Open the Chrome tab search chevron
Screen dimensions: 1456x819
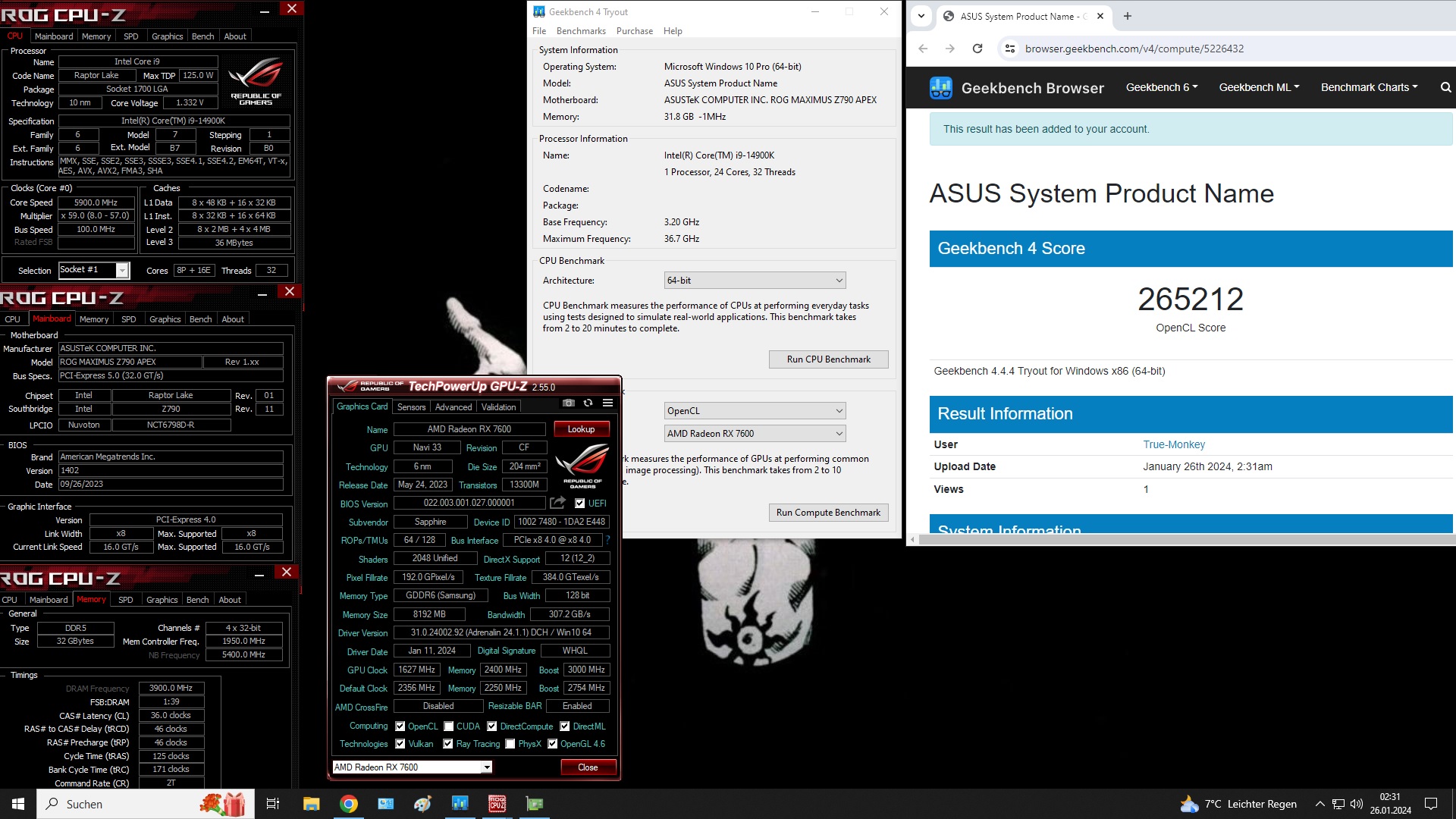click(x=921, y=16)
